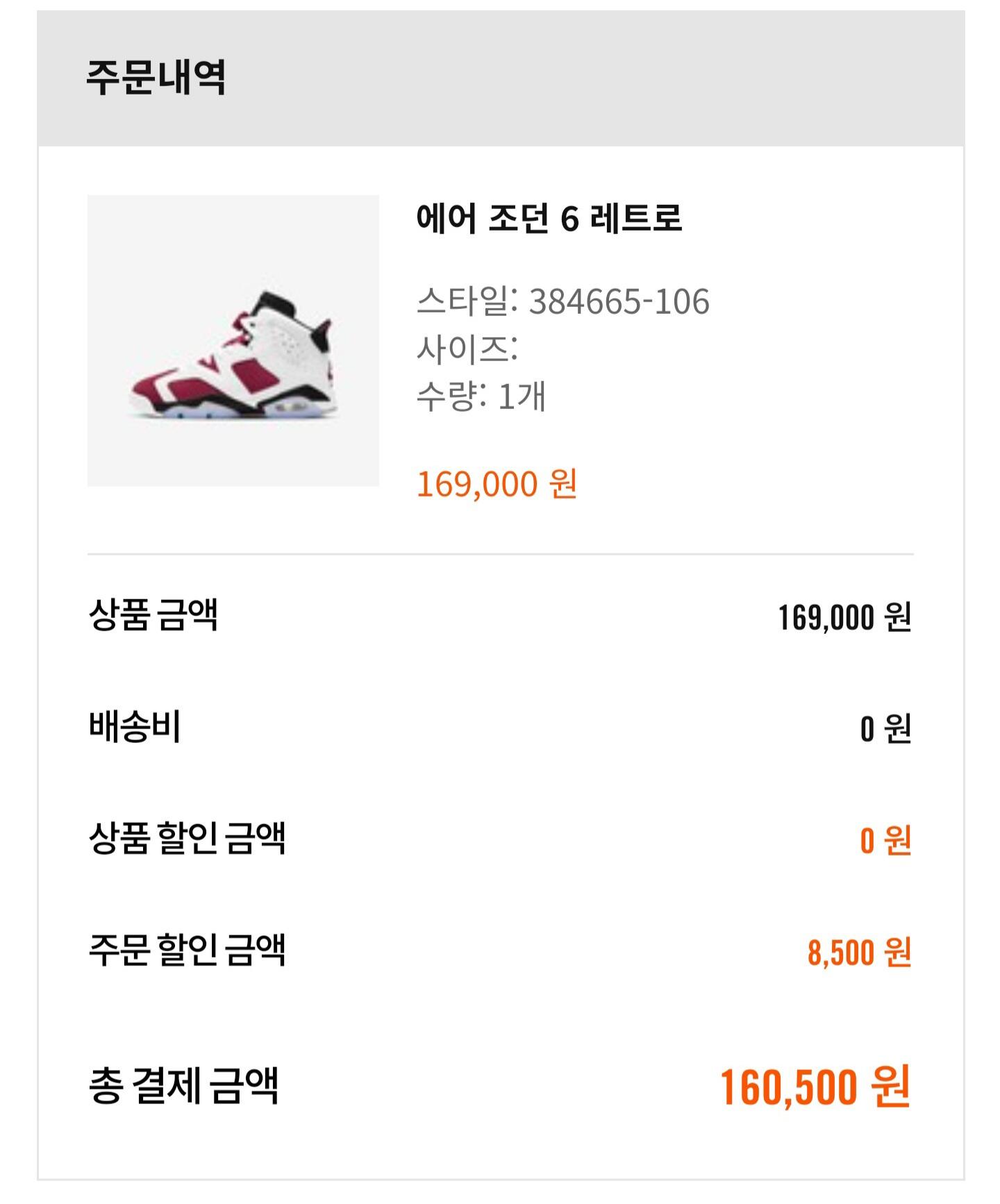Viewport: 1000px width, 1204px height.
Task: Click the product title 에어 조던 6 레트로
Action: point(549,219)
